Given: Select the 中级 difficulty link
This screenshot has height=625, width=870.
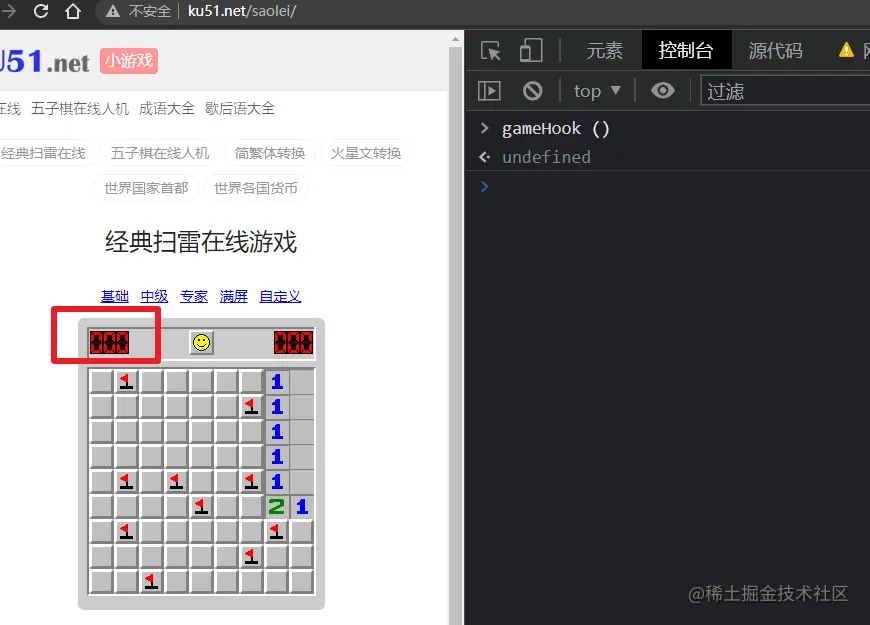Looking at the screenshot, I should tap(154, 296).
